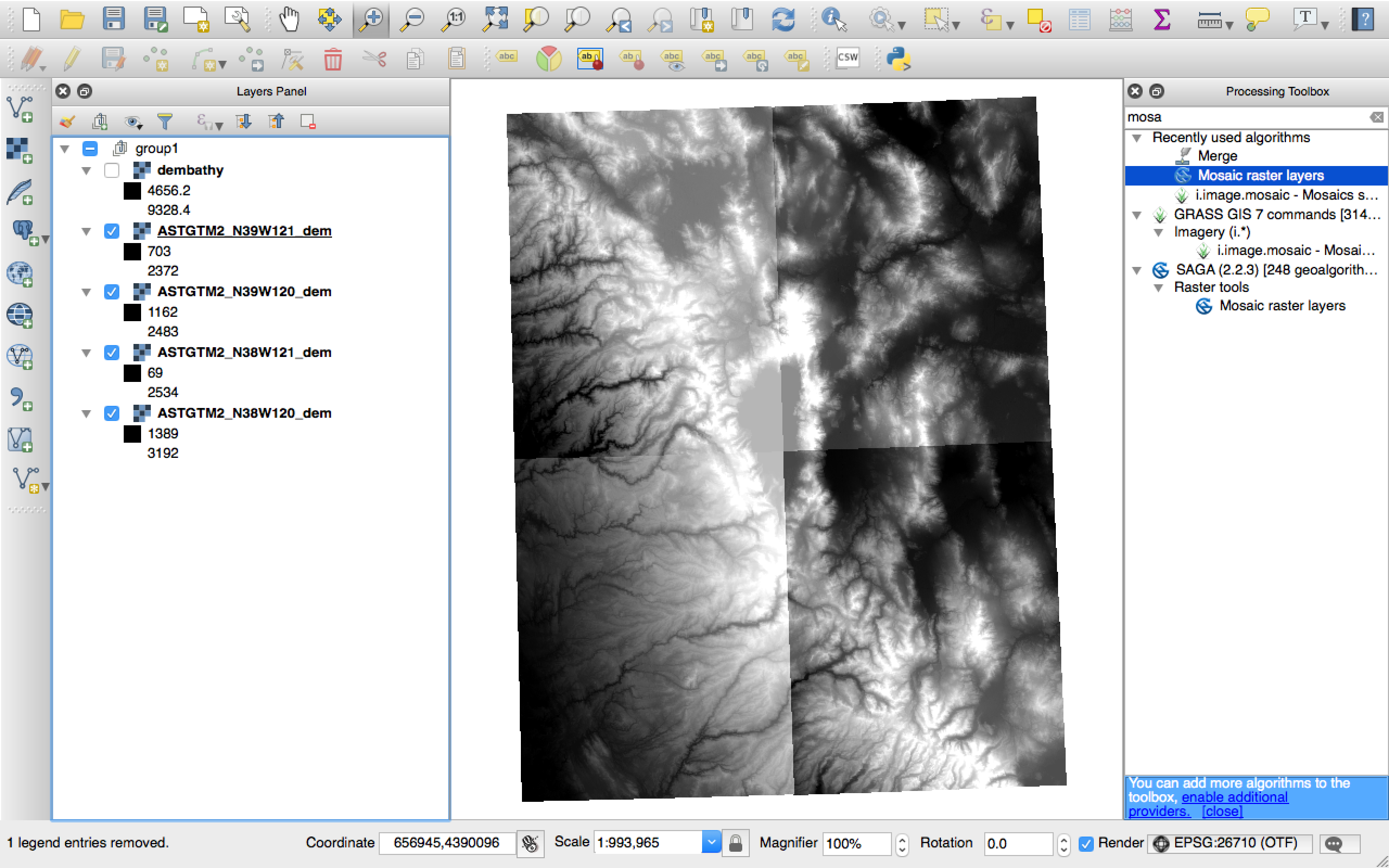Click the [close] link in toolbox hint
Screen dimensions: 1389x868
(x=1222, y=811)
